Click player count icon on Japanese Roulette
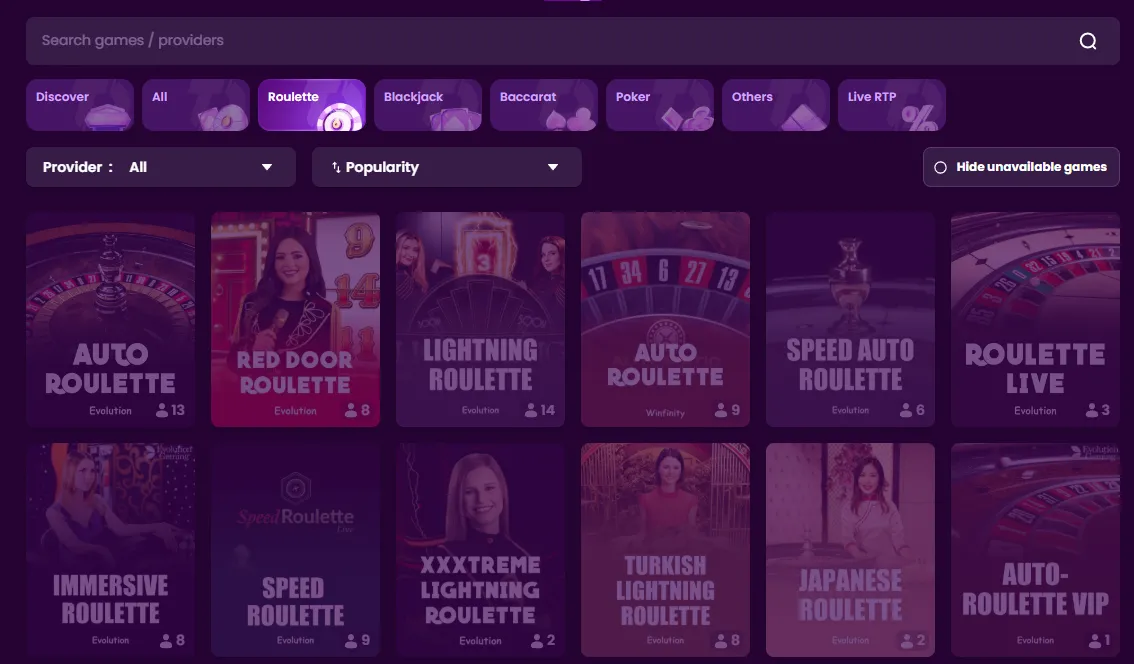 906,641
